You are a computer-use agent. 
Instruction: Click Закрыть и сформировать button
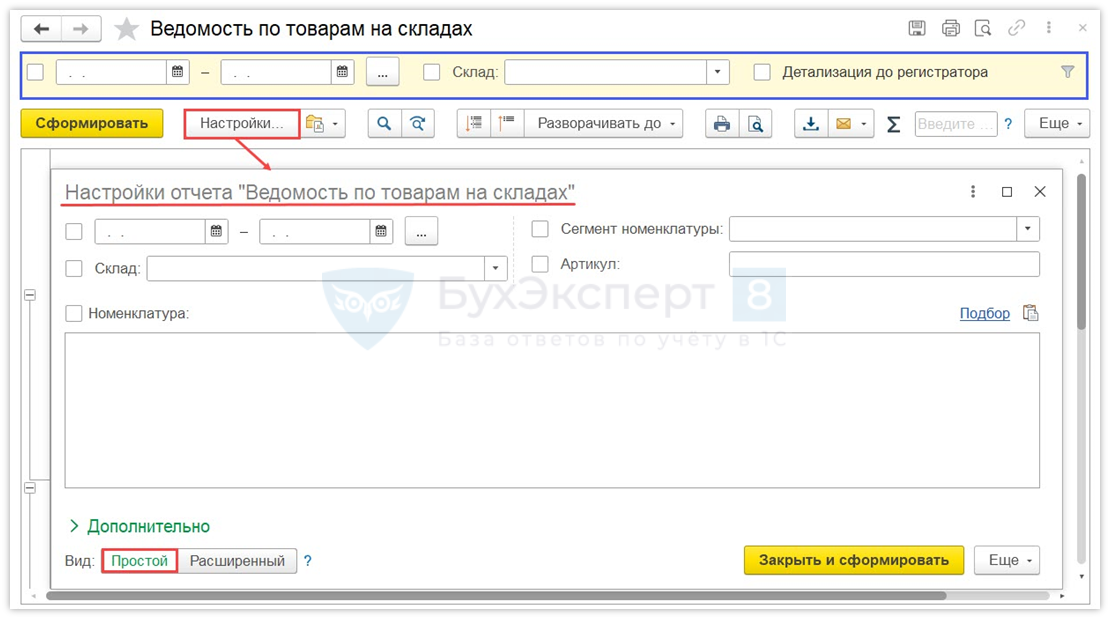pos(854,560)
